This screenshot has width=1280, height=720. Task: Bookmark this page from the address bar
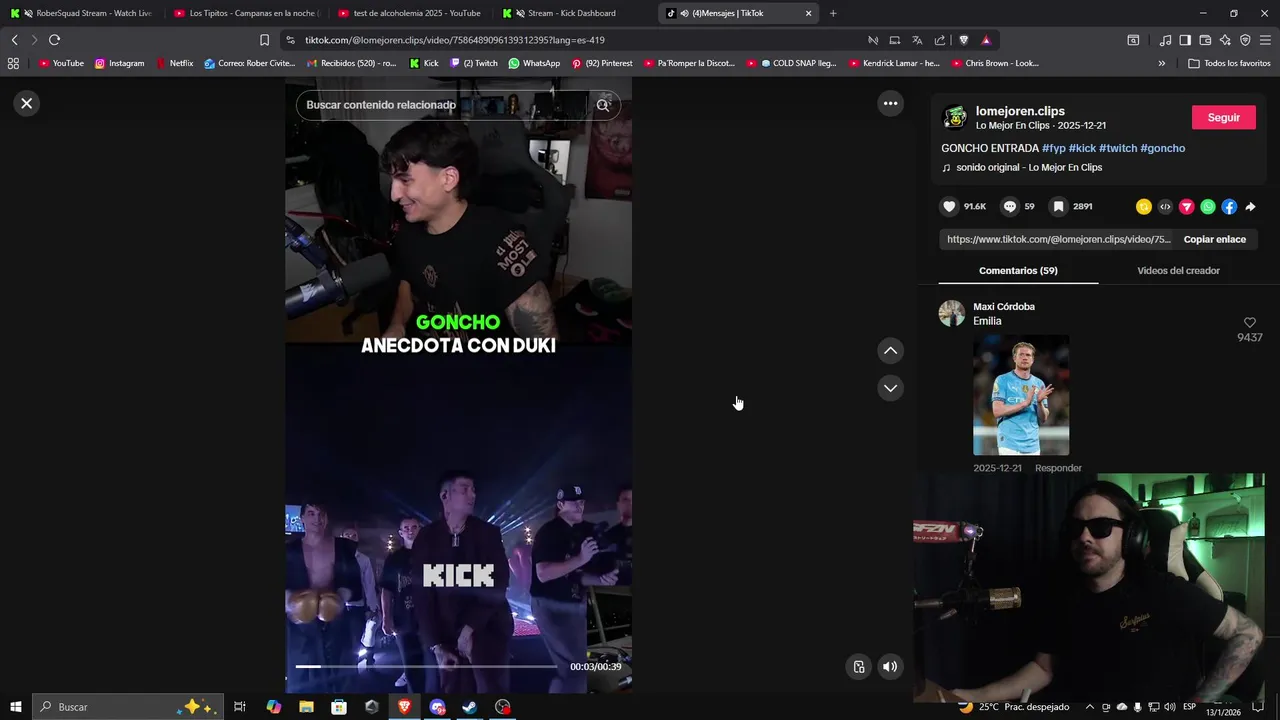(264, 40)
